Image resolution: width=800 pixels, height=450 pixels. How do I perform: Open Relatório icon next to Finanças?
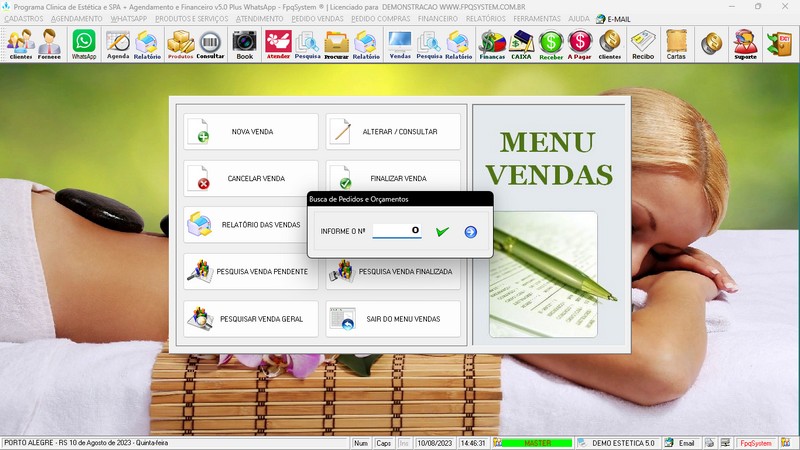pos(458,44)
